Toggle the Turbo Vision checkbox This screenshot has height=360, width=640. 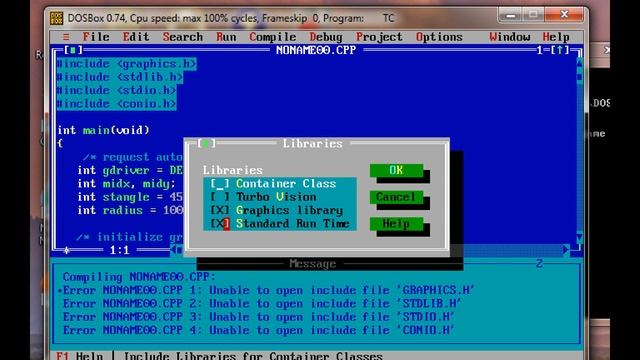[x=220, y=197]
